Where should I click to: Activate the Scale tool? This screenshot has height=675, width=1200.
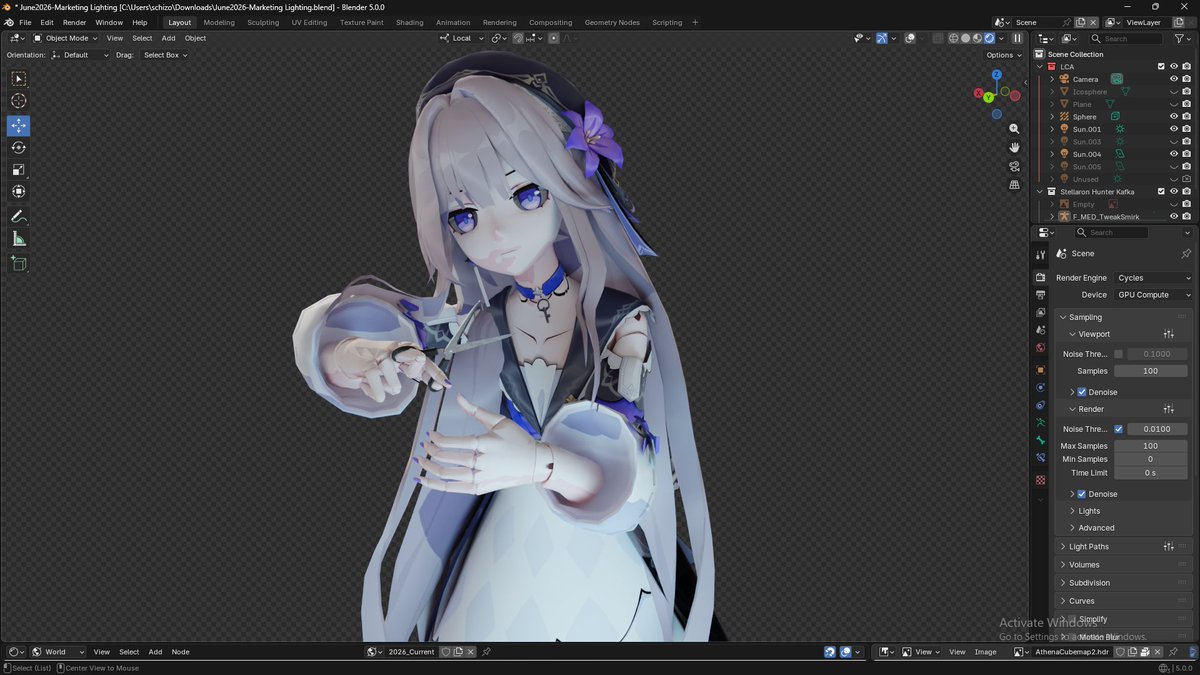tap(18, 170)
